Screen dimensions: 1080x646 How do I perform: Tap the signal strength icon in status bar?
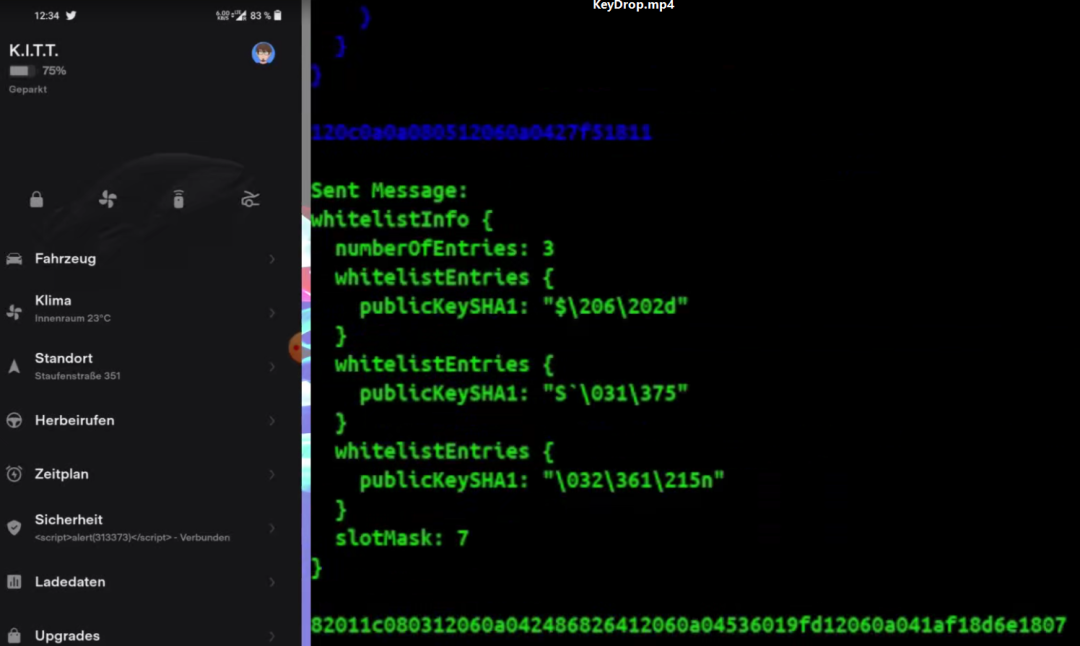click(x=241, y=15)
